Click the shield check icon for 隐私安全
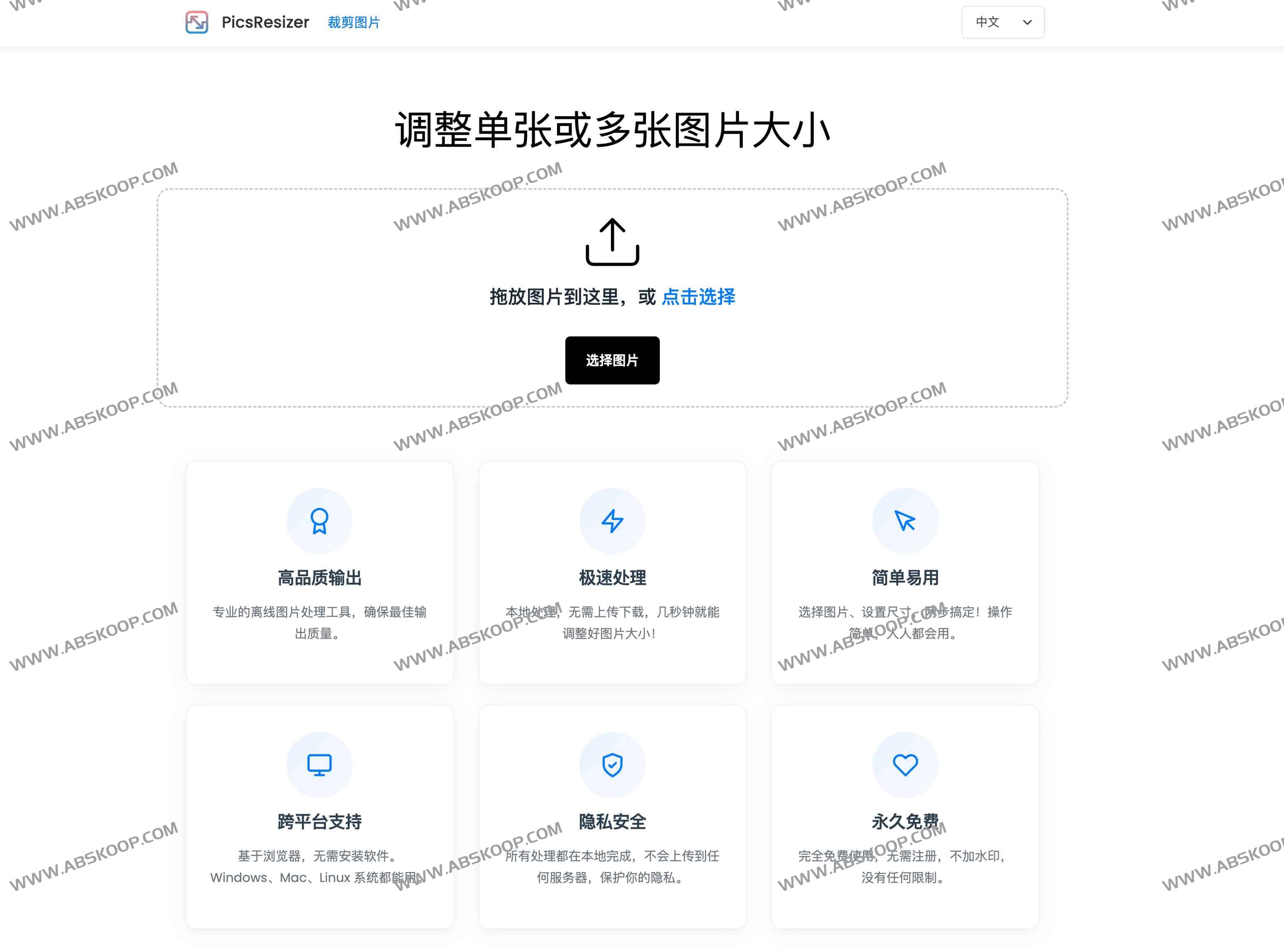This screenshot has height=952, width=1284. pyautogui.click(x=612, y=765)
